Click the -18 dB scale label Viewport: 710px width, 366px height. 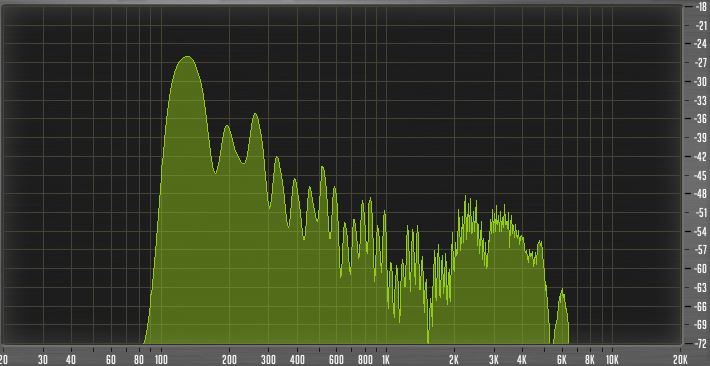(701, 6)
